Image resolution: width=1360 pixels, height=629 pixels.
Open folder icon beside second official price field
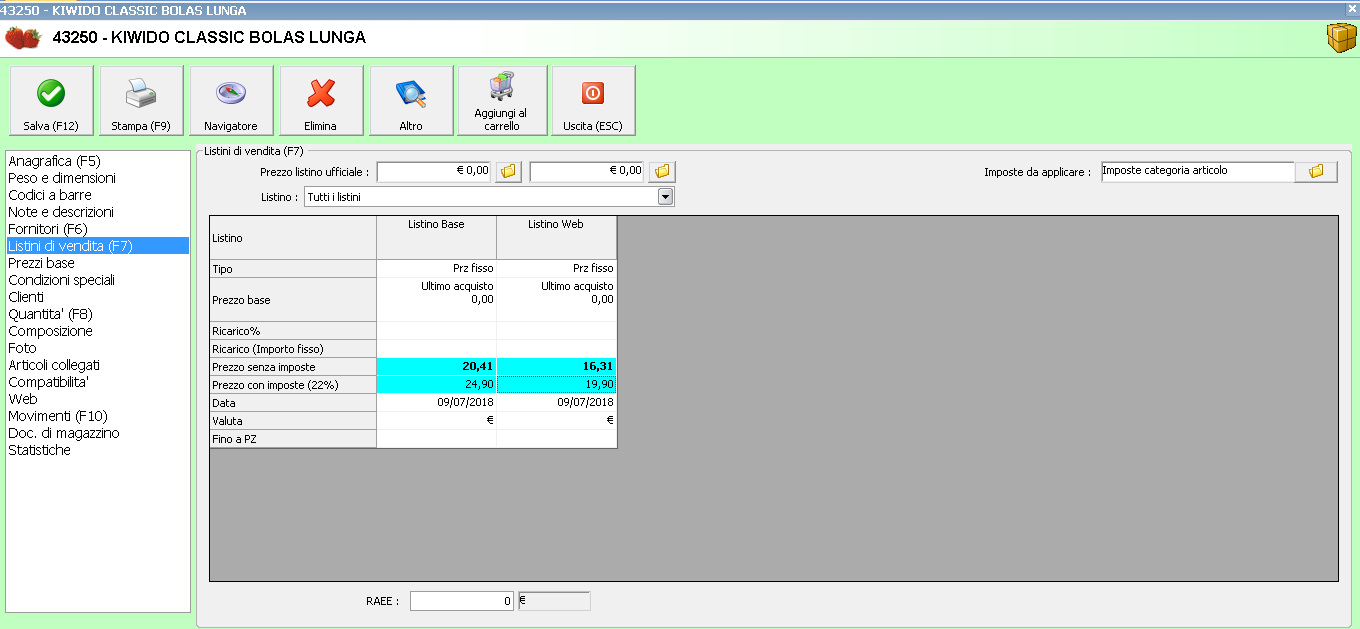[662, 171]
